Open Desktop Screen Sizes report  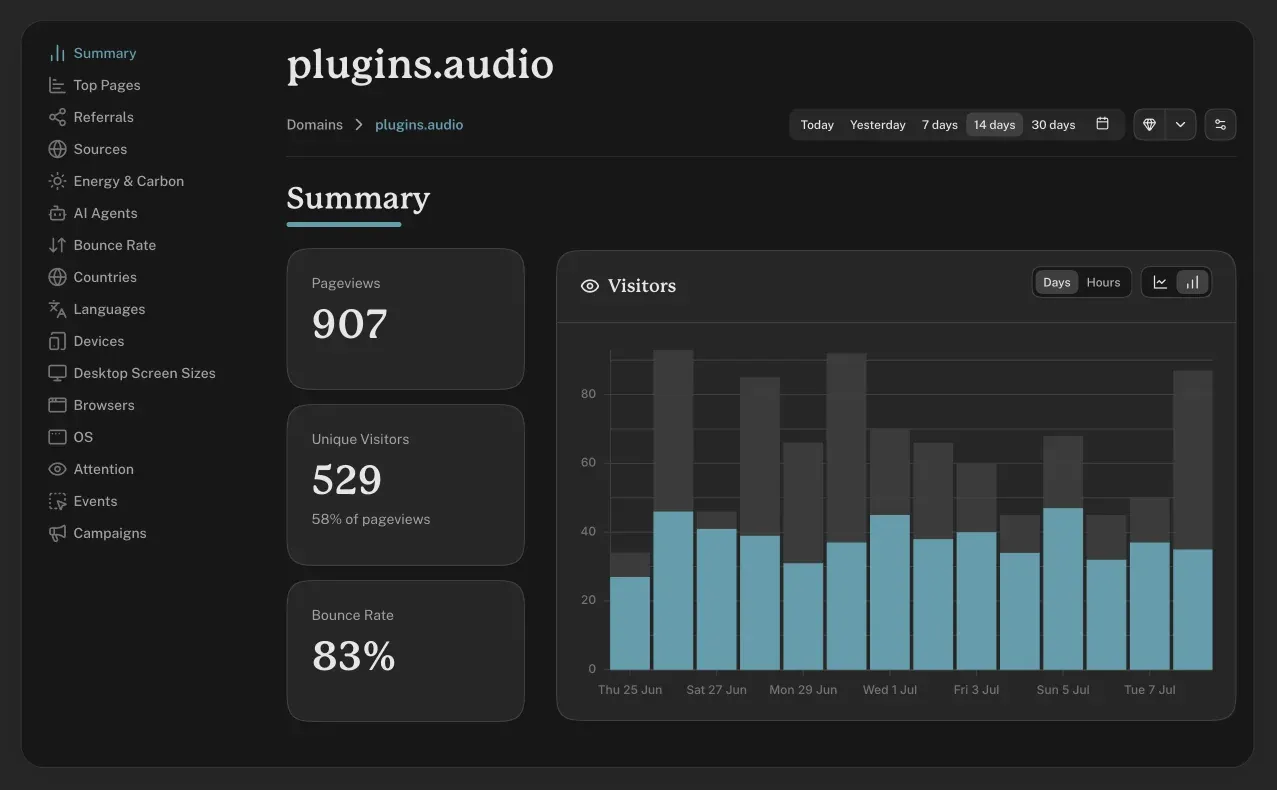point(145,373)
